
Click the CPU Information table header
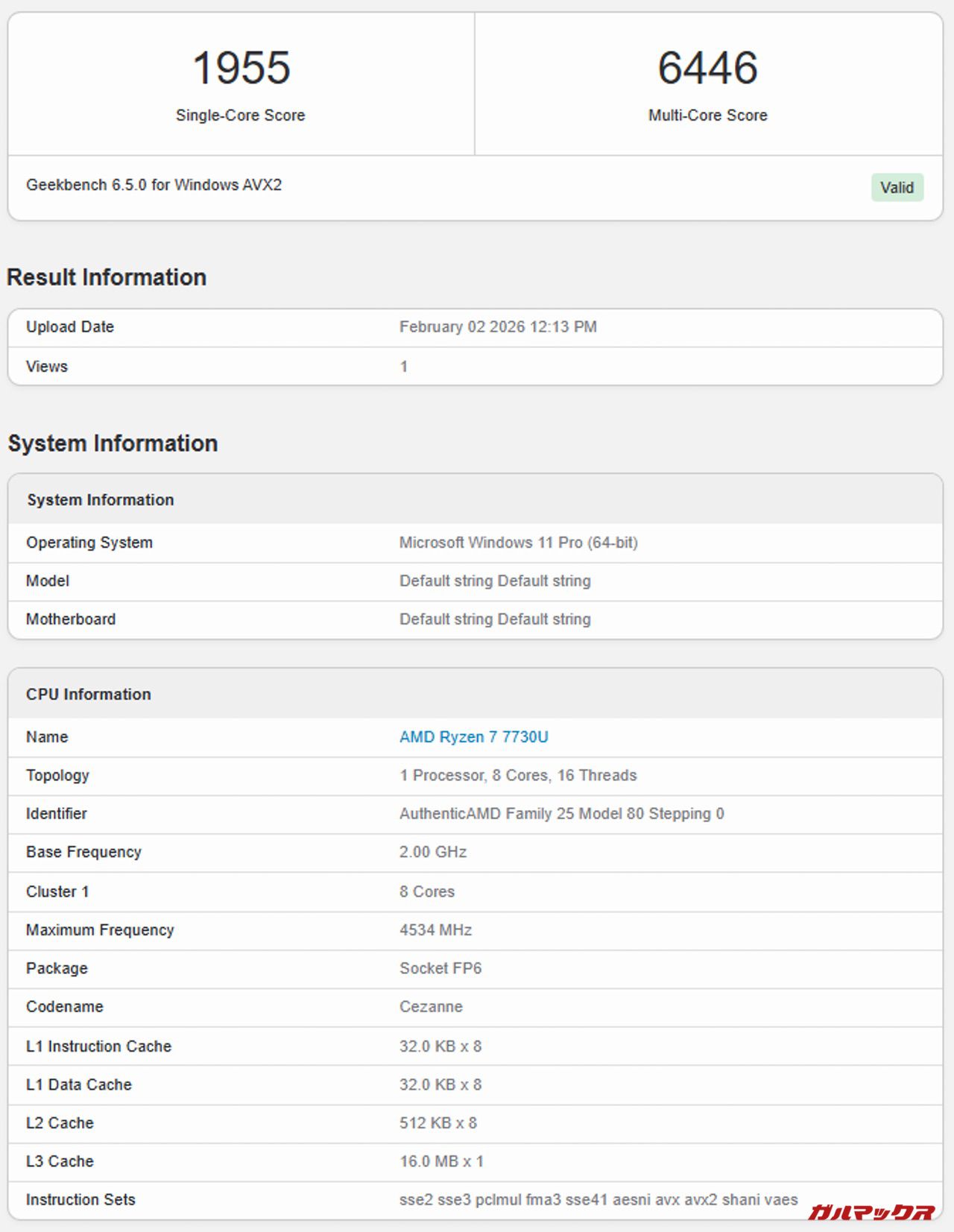coord(89,695)
